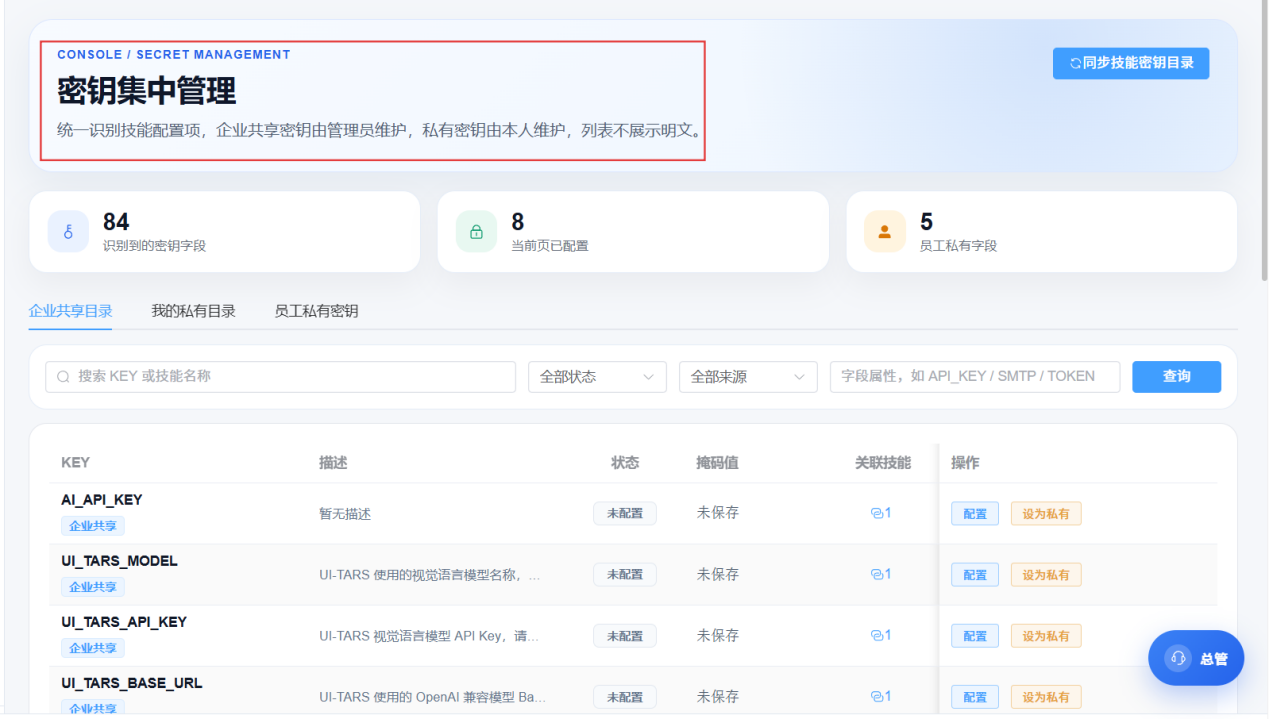Click the 员工私有字段 card label
The width and height of the screenshot is (1269, 719).
coord(958,246)
